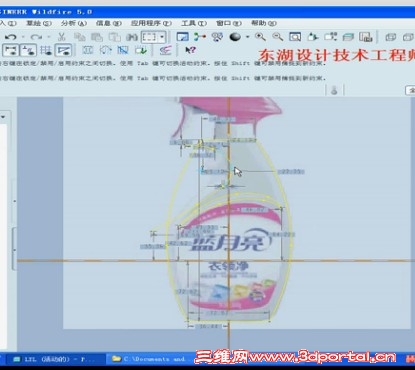Image resolution: width=415 pixels, height=370 pixels.
Task: Click the sketch orientation icon
Action: (x=165, y=50)
